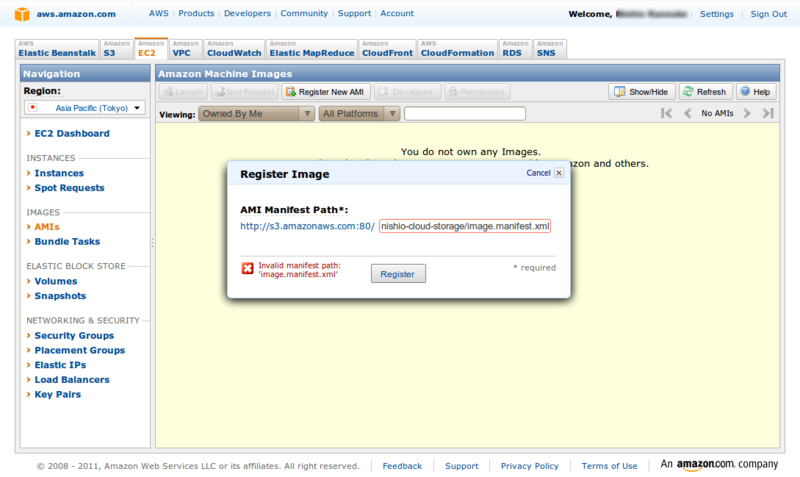800x477 pixels.
Task: Open the All Platforms dropdown
Action: pyautogui.click(x=359, y=114)
